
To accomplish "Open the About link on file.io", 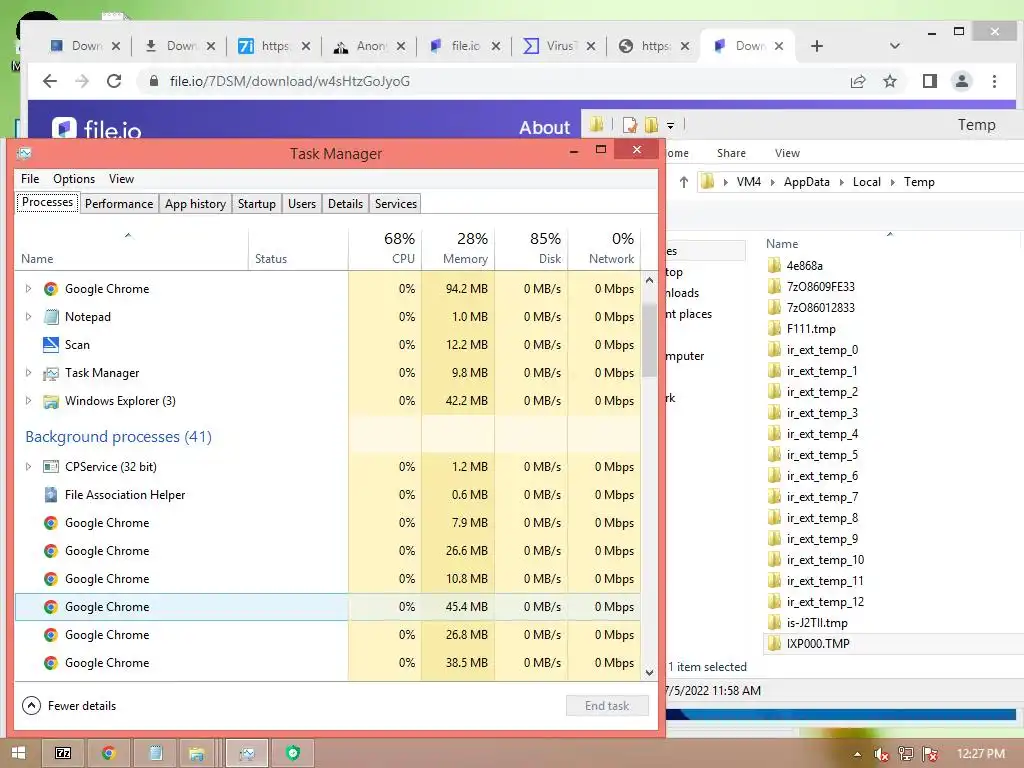I will pos(544,127).
